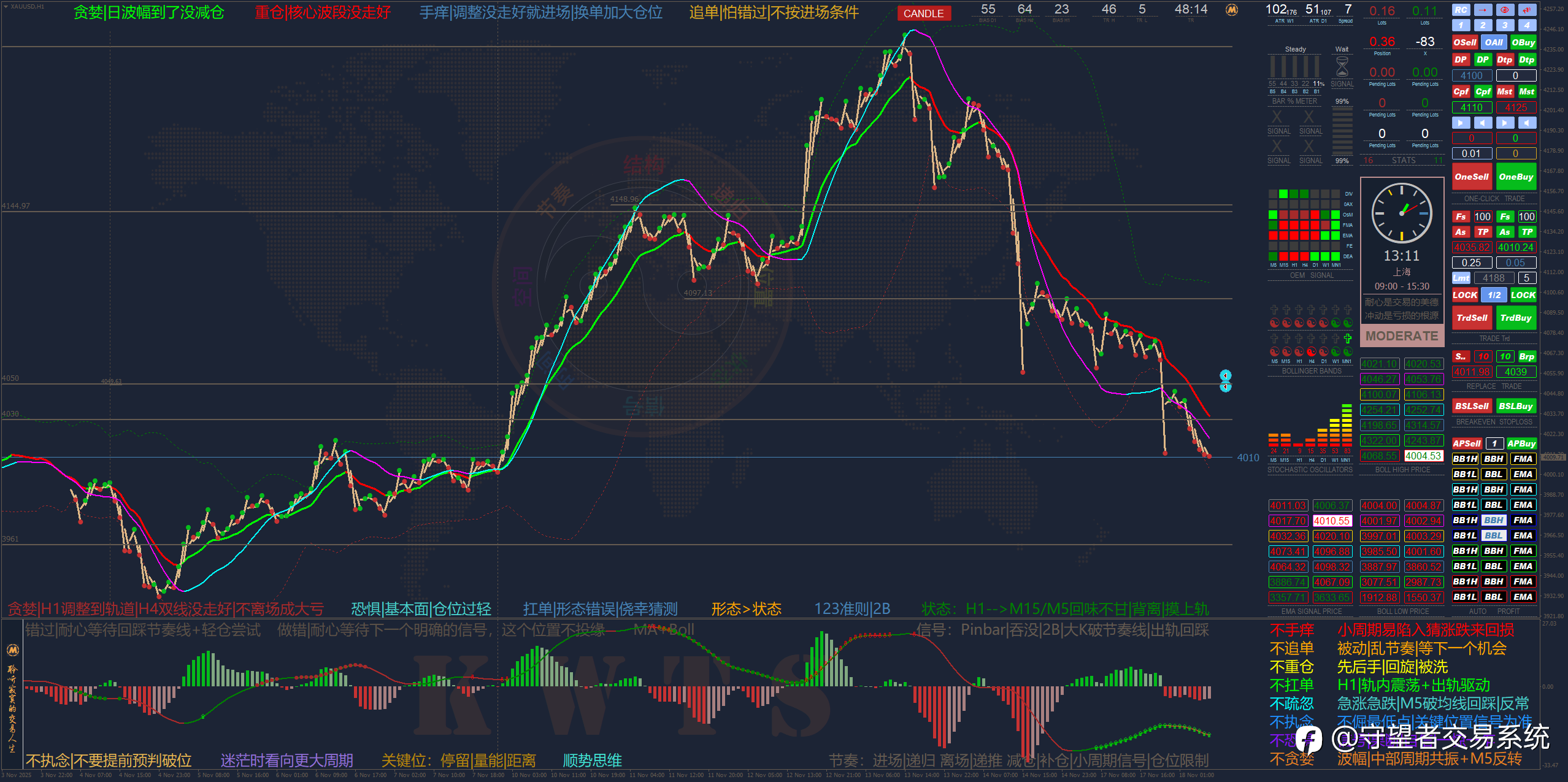Click the first play-right arrow button
This screenshot has height=782, width=1568.
pyautogui.click(x=1461, y=123)
